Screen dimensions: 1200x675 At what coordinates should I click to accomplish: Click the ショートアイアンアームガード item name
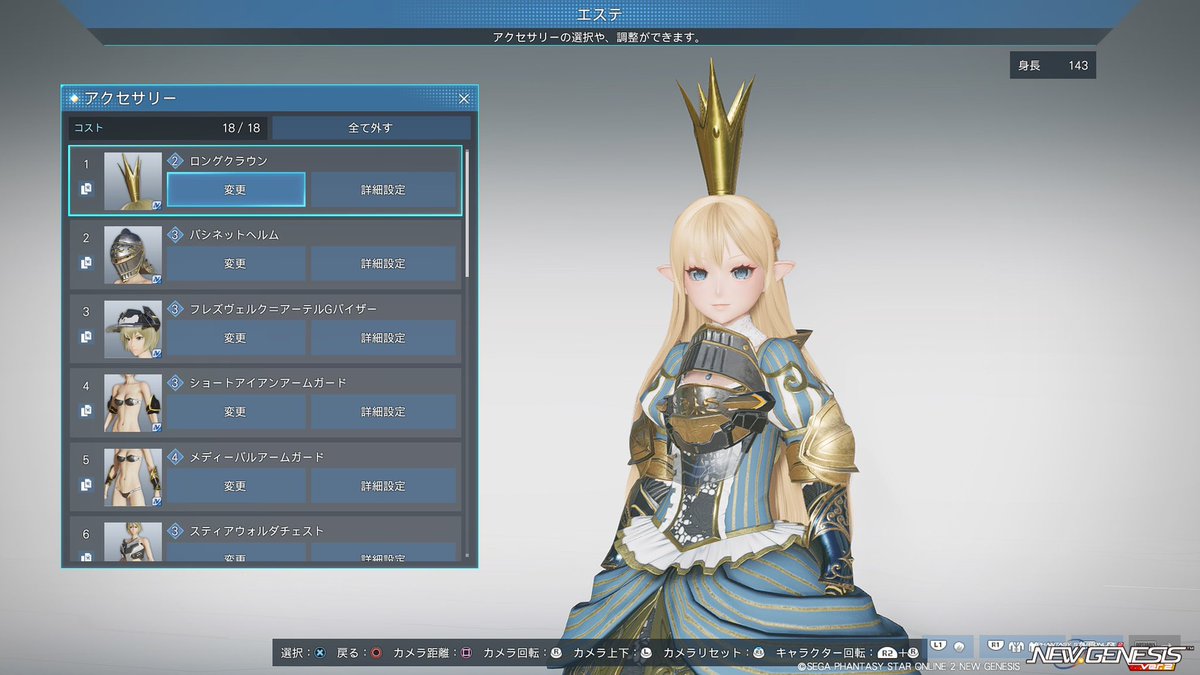pos(268,382)
